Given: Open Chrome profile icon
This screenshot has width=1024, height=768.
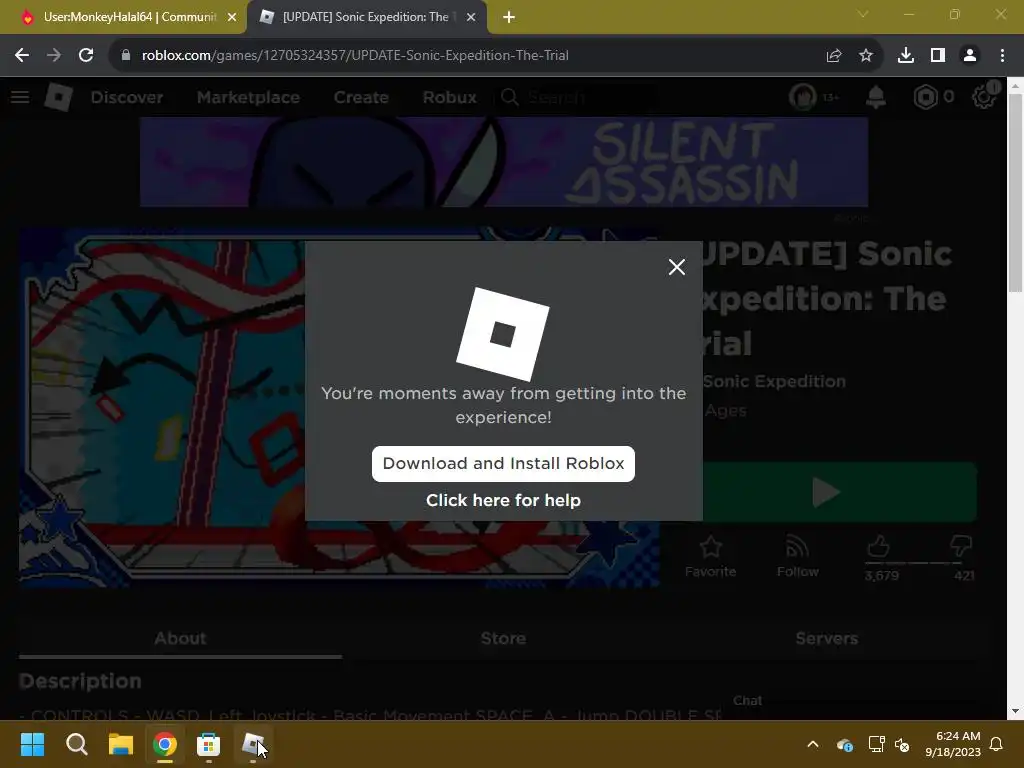Looking at the screenshot, I should (970, 56).
